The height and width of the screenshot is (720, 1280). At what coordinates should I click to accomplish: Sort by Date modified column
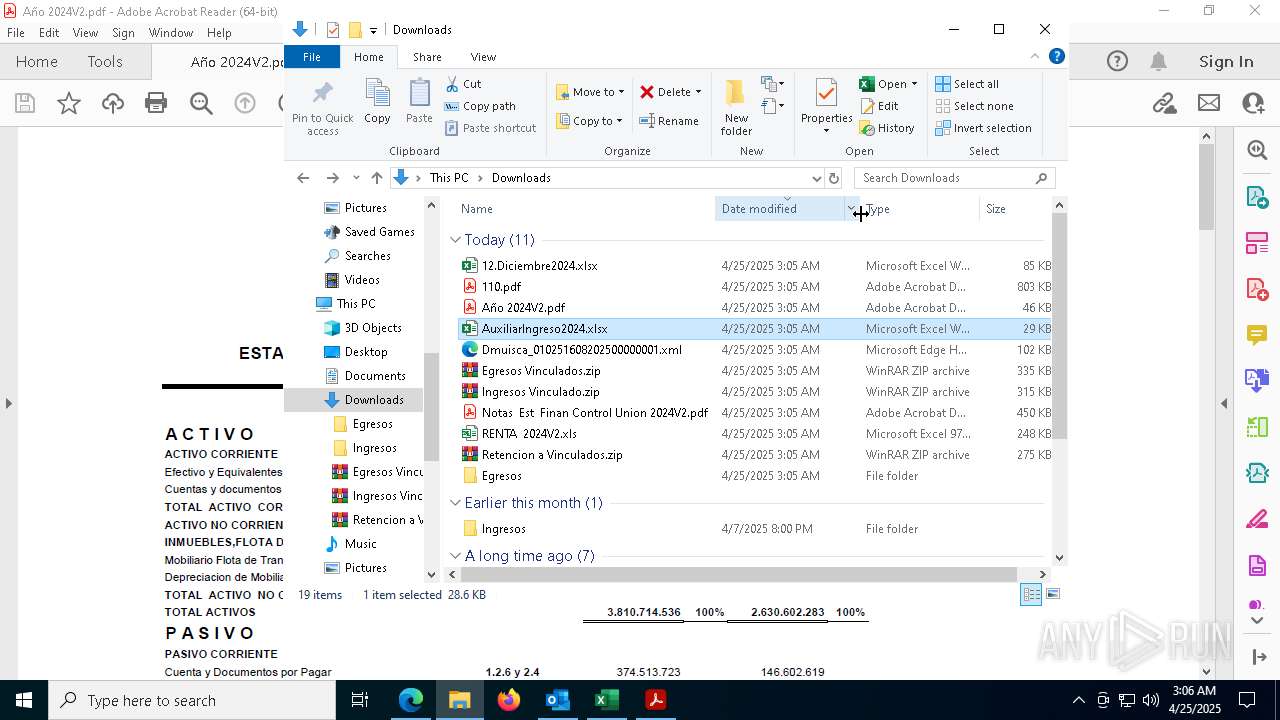[x=780, y=209]
